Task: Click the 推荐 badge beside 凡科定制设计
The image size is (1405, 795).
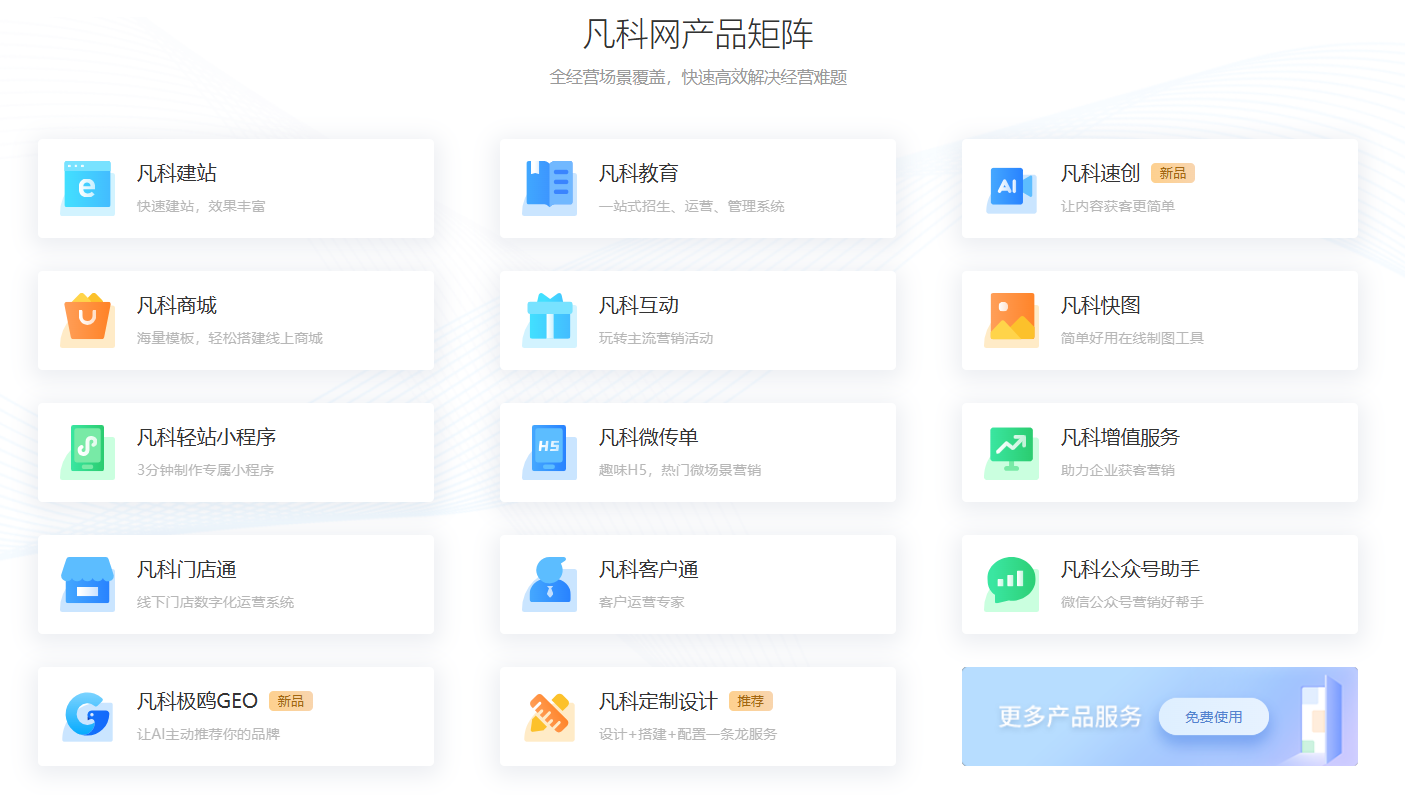Action: point(751,701)
